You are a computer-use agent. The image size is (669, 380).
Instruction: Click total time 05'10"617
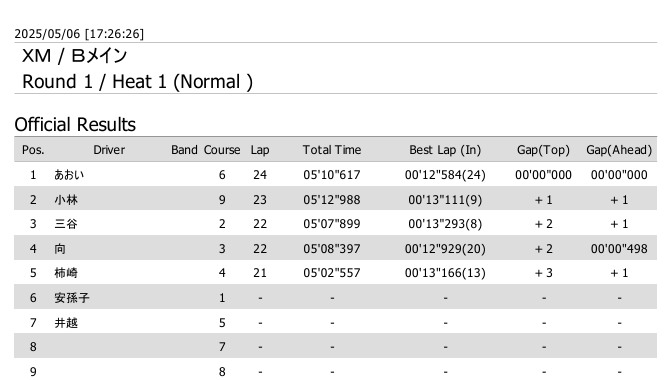(x=332, y=175)
